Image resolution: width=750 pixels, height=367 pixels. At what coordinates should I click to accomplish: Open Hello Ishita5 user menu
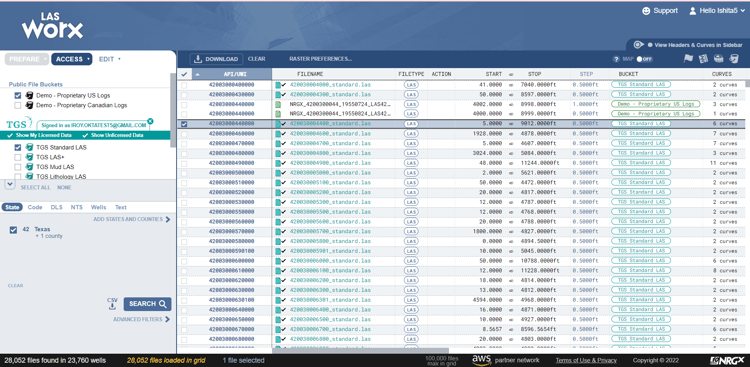click(718, 11)
